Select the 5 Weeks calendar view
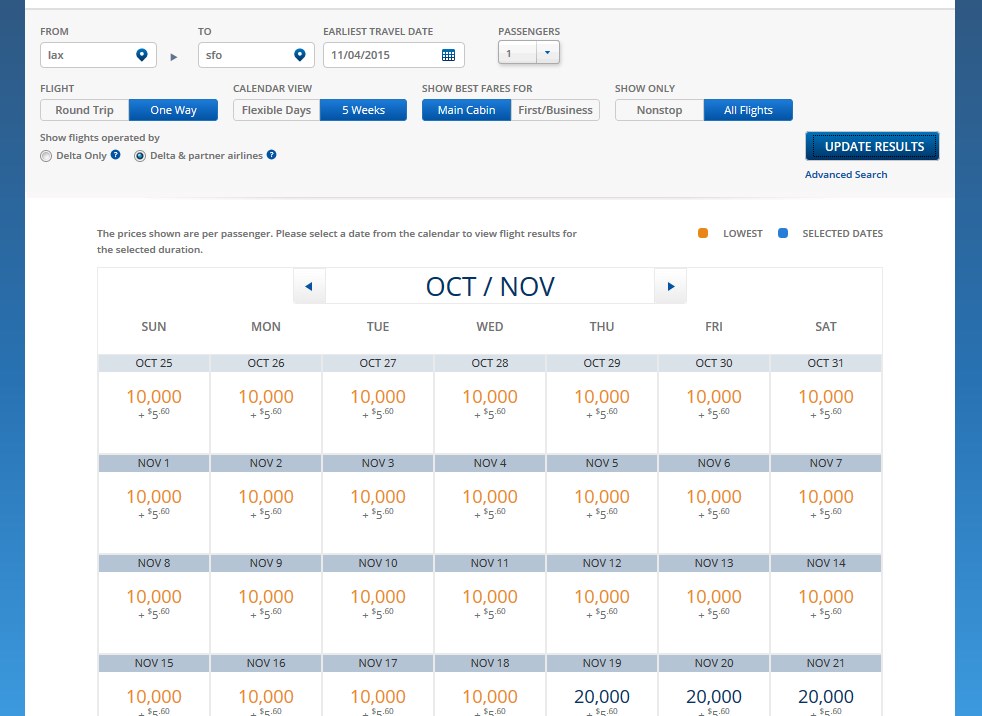 [363, 110]
